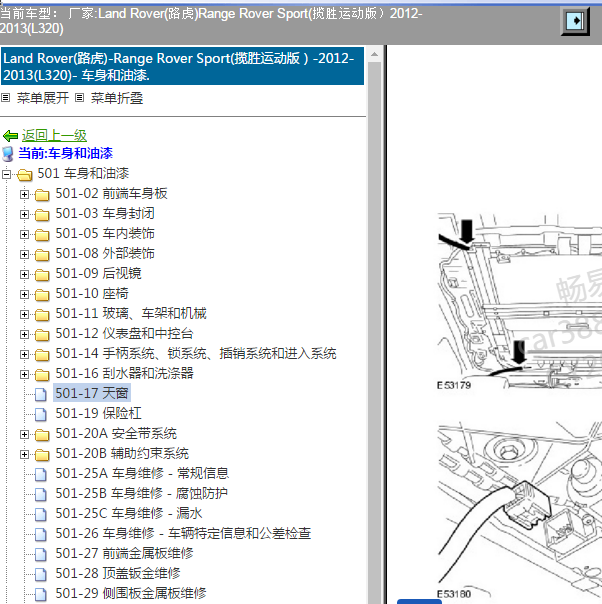Image resolution: width=602 pixels, height=604 pixels.
Task: Open 501-25B 车身维修 - 腐蚀防护
Action: pos(141,493)
